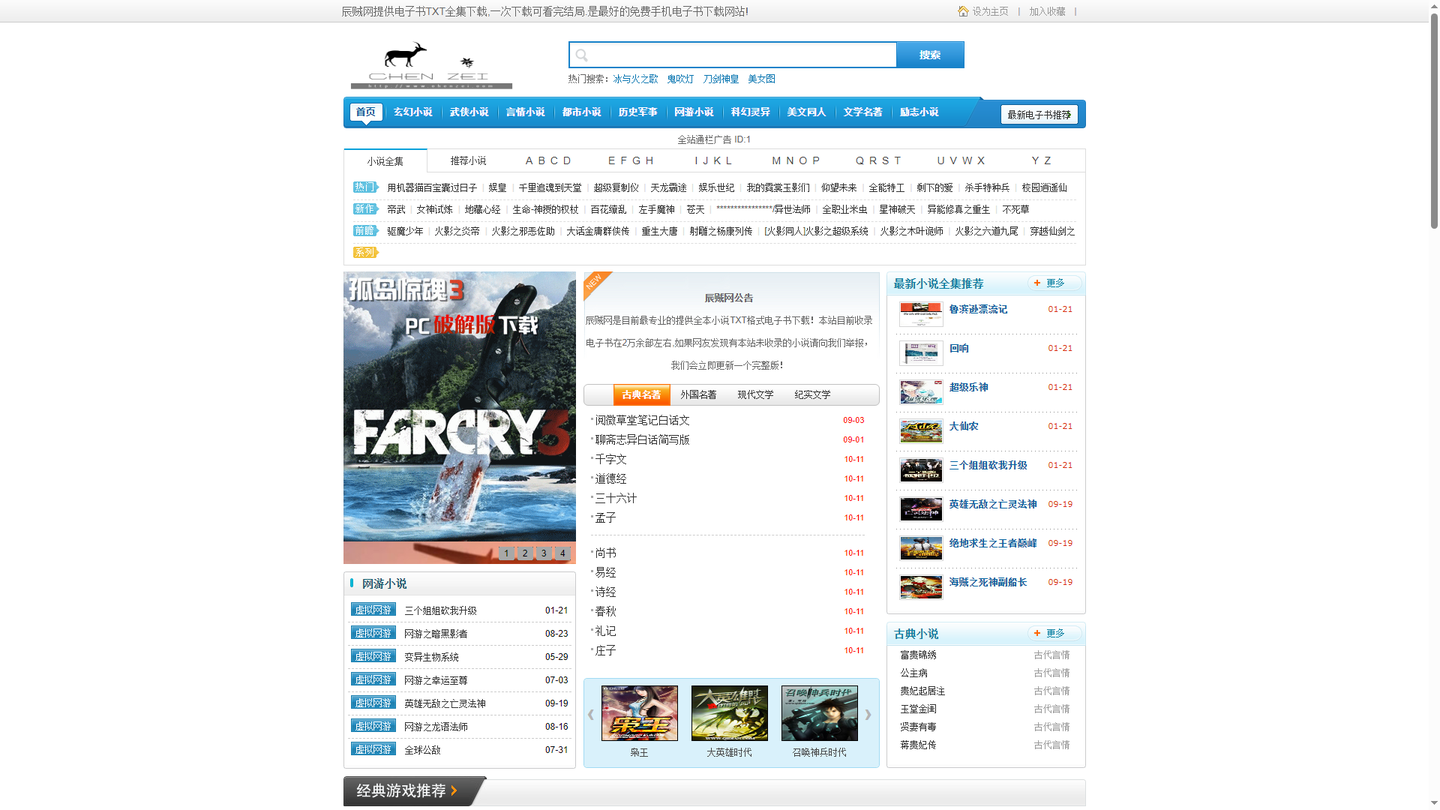Open the 道德经 entry

point(611,479)
